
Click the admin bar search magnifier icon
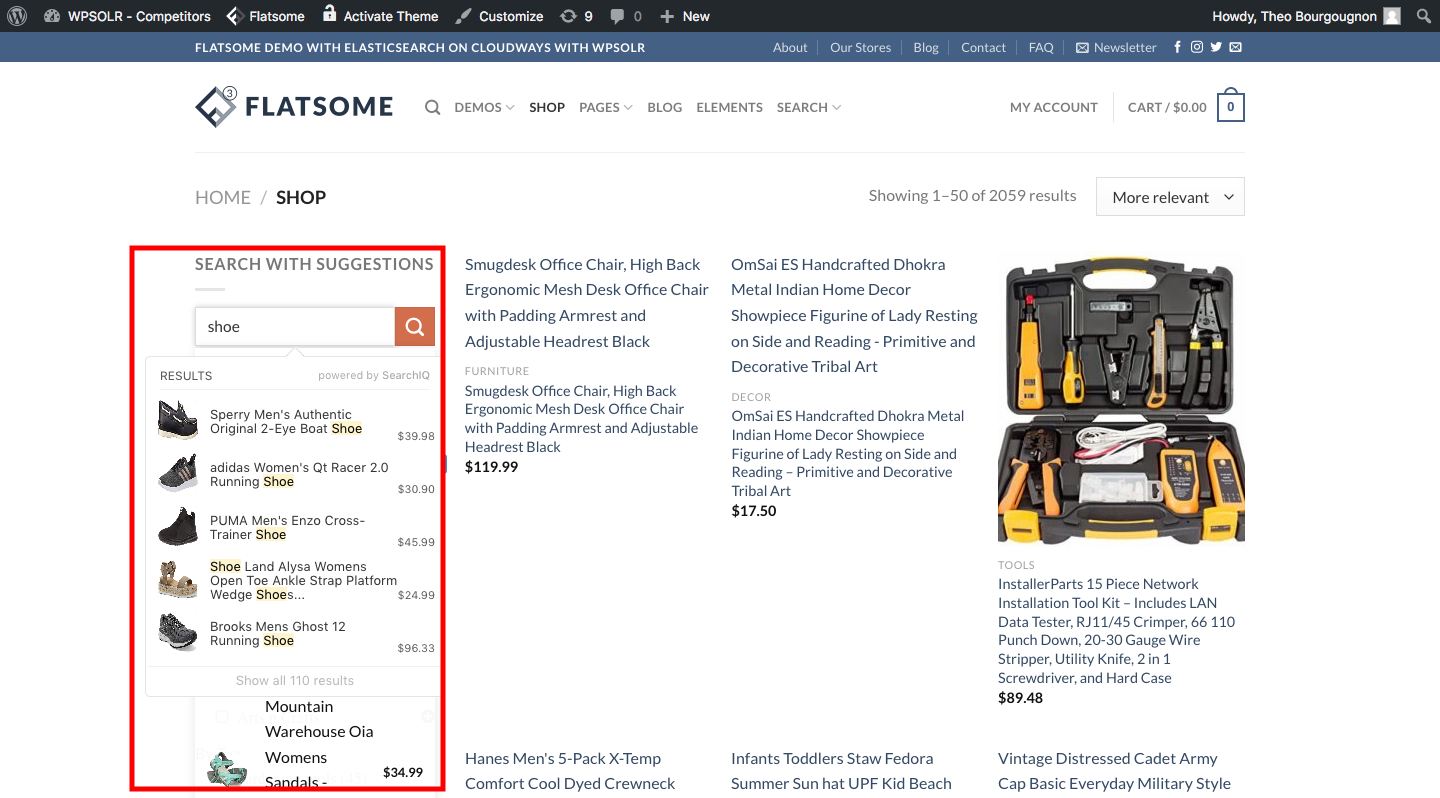(x=1424, y=16)
